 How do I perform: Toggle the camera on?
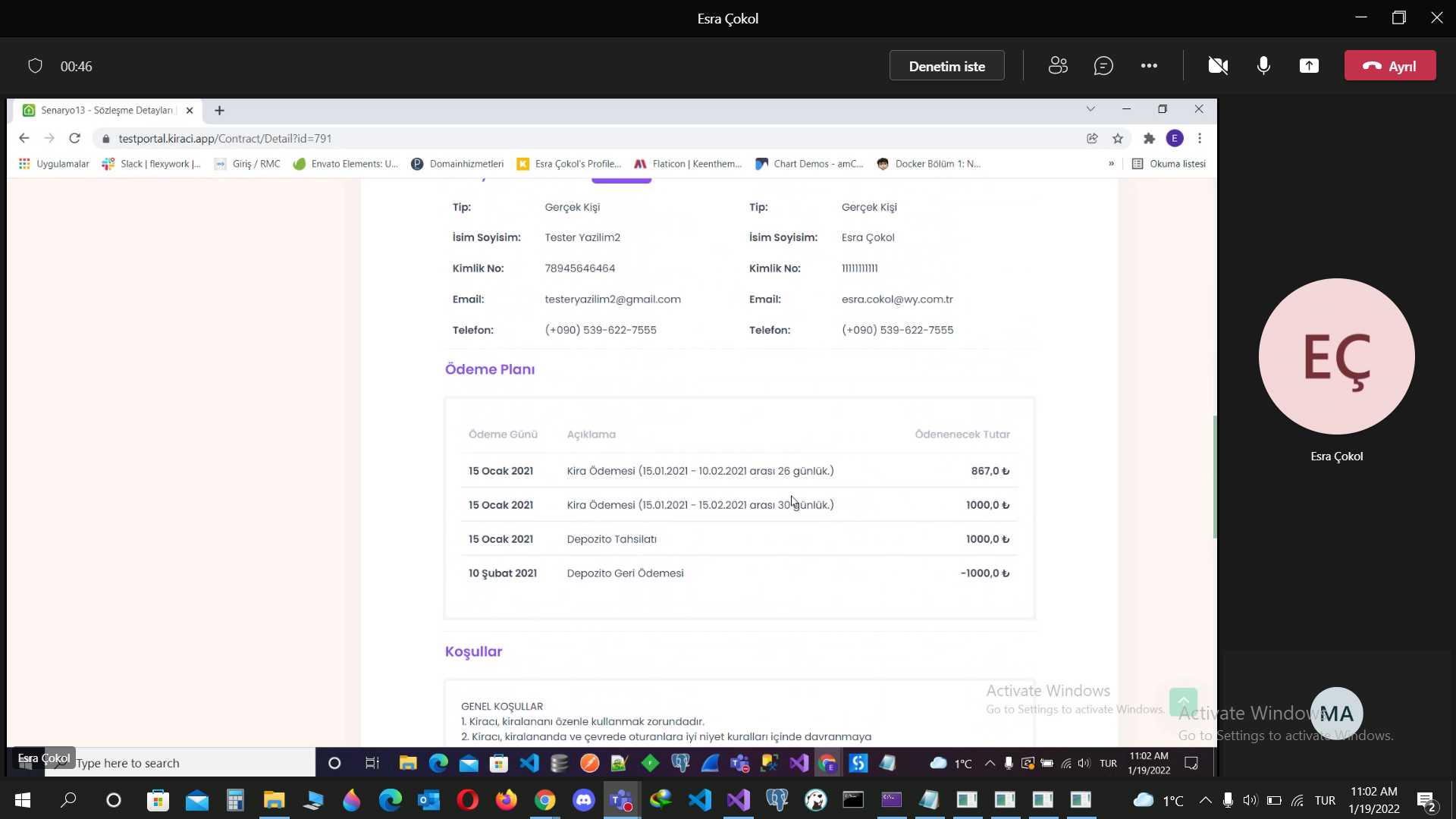[1218, 66]
